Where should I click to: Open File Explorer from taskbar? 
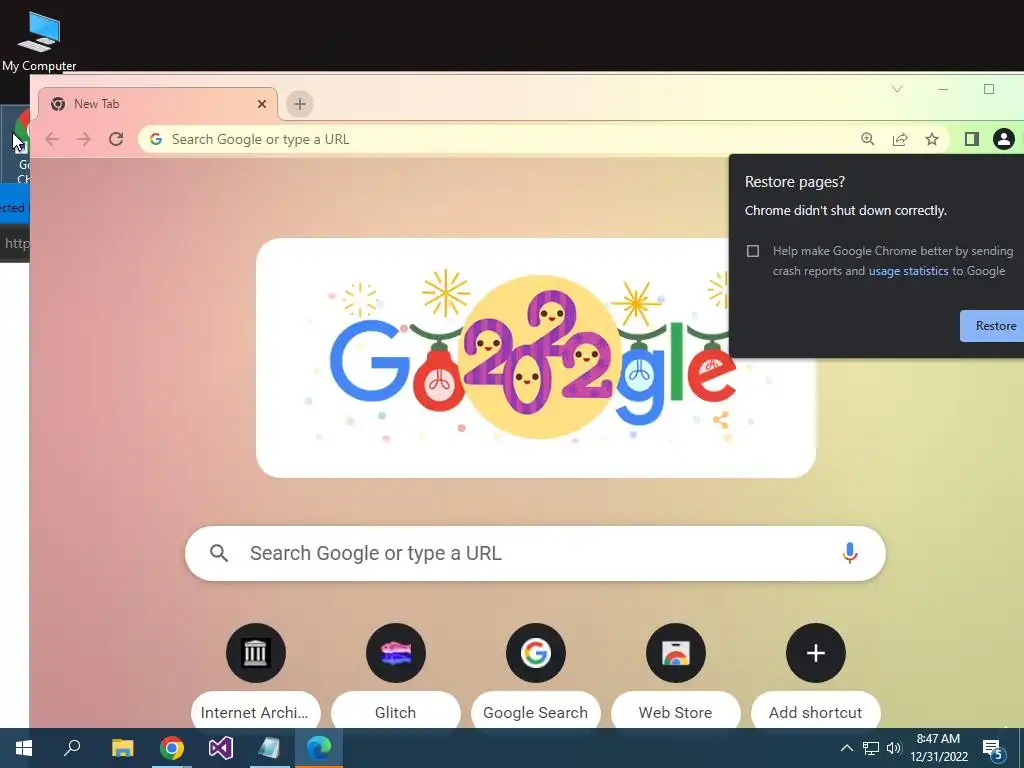122,748
